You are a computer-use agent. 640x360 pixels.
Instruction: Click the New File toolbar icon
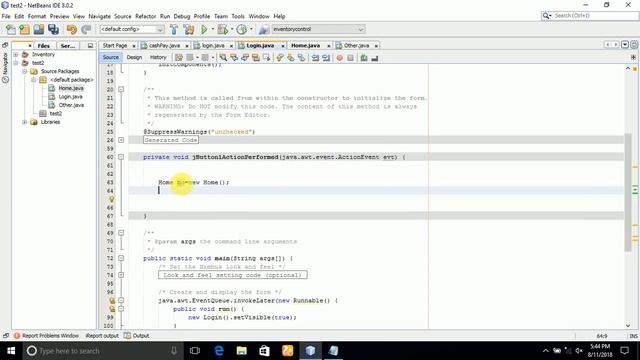point(11,29)
